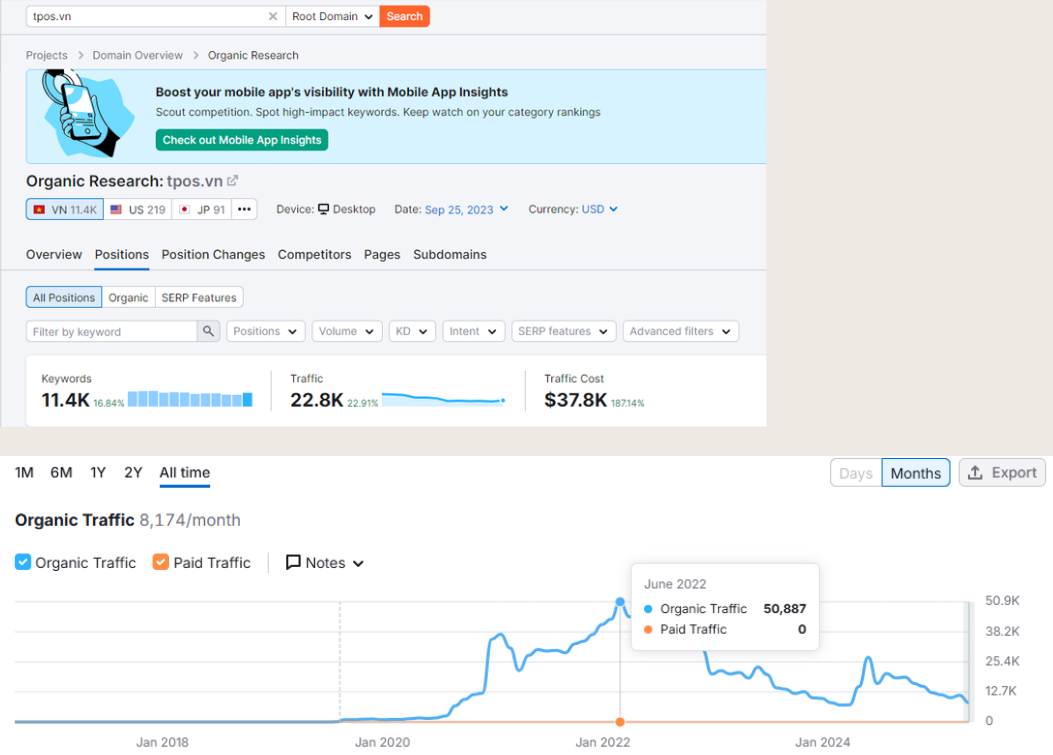This screenshot has height=755, width=1053.
Task: Open the Overview tab
Action: (54, 255)
